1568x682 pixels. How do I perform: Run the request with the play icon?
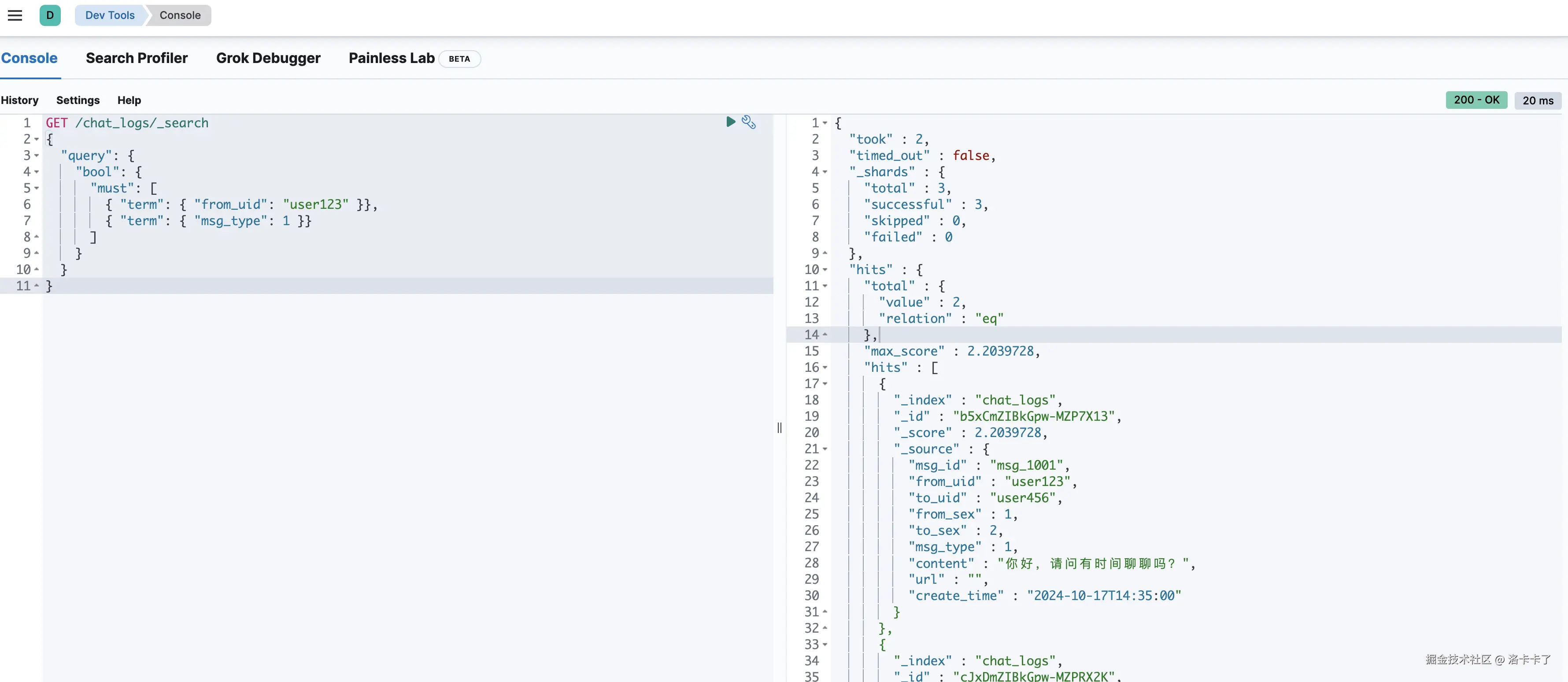point(730,122)
